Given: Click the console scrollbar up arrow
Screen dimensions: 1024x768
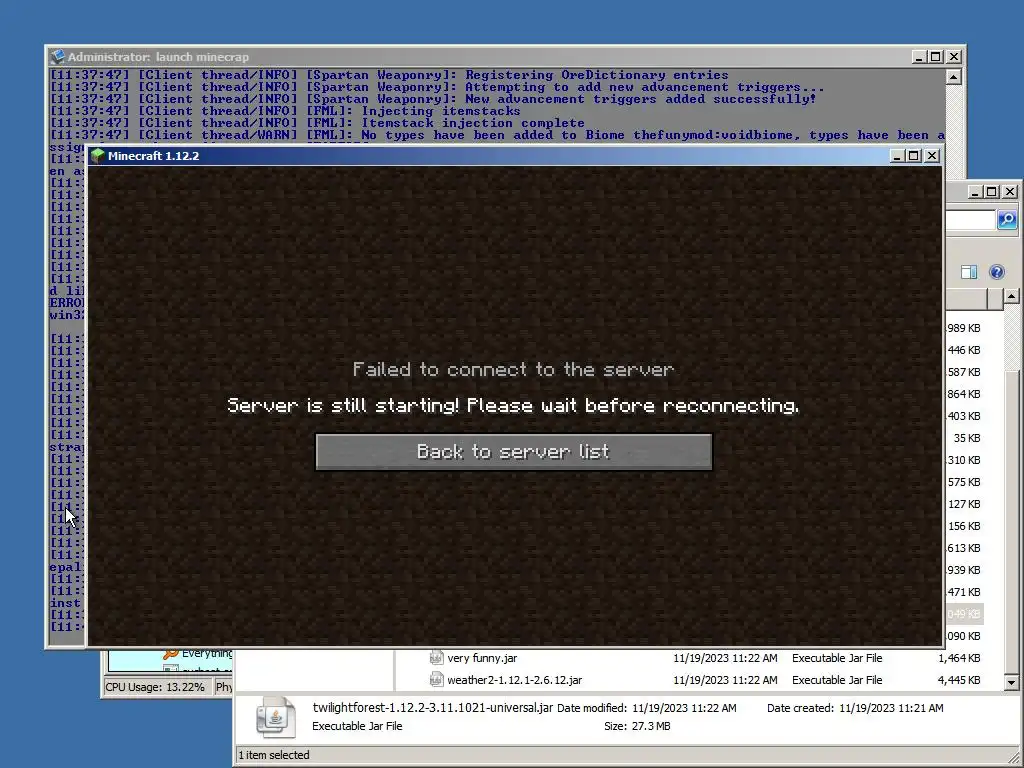Looking at the screenshot, I should (x=953, y=77).
